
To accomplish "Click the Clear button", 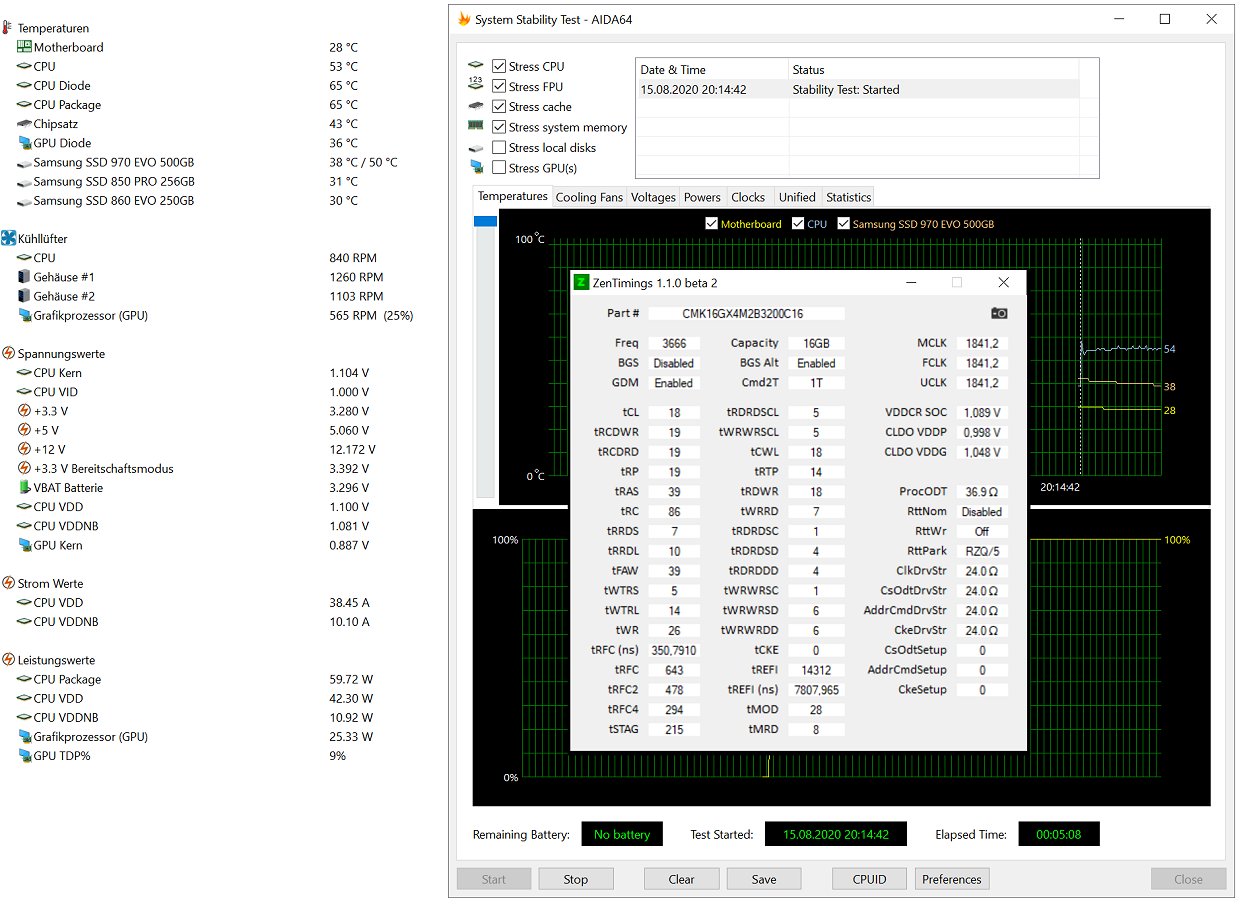I will pos(682,879).
